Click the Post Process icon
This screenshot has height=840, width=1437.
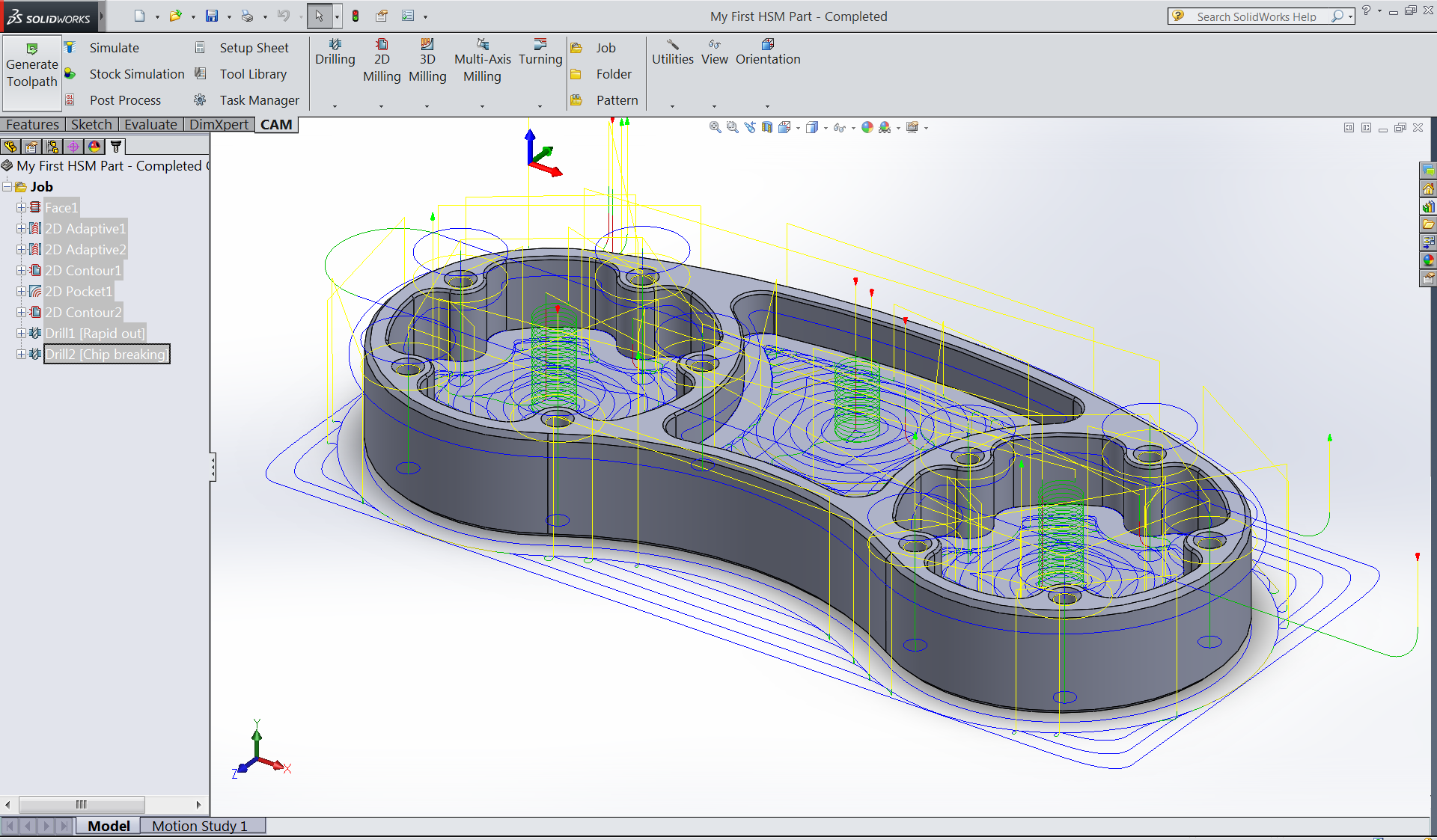coord(70,100)
